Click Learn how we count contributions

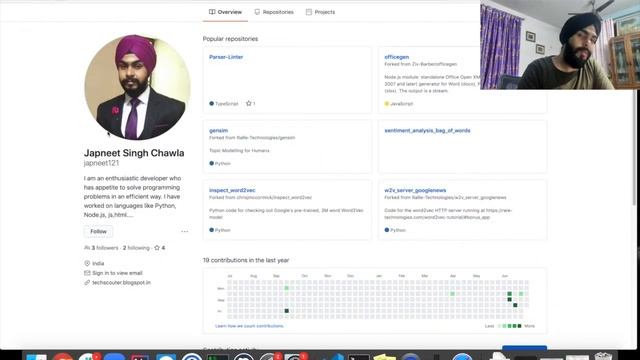(249, 326)
